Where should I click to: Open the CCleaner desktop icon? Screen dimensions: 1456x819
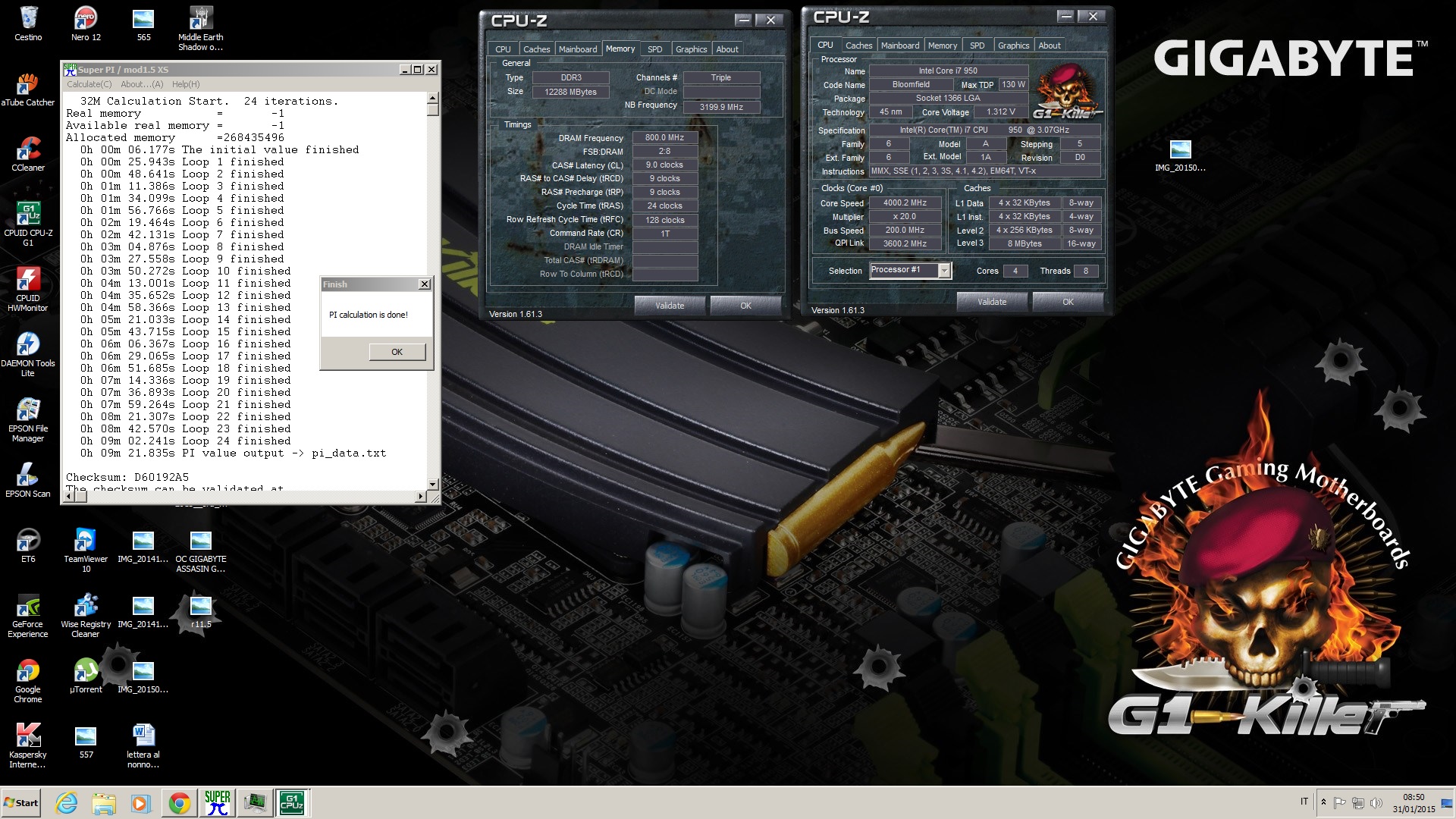[28, 155]
